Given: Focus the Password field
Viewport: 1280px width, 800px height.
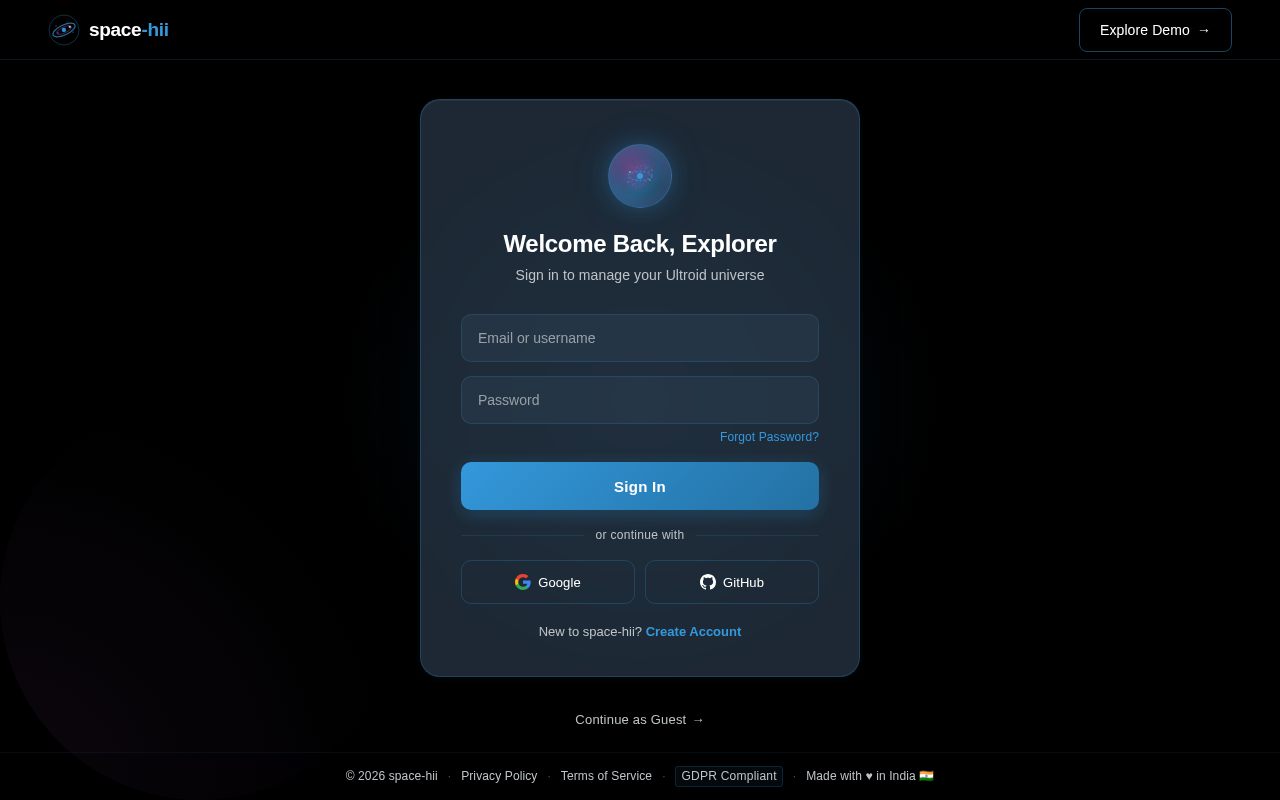Looking at the screenshot, I should (640, 400).
